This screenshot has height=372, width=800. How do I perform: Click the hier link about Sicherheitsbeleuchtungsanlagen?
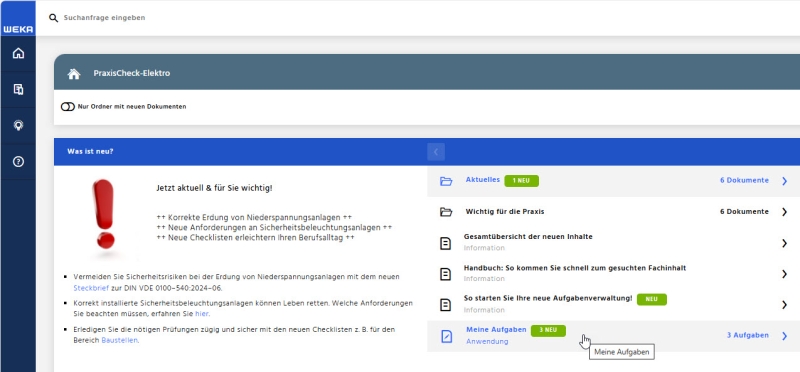point(202,314)
